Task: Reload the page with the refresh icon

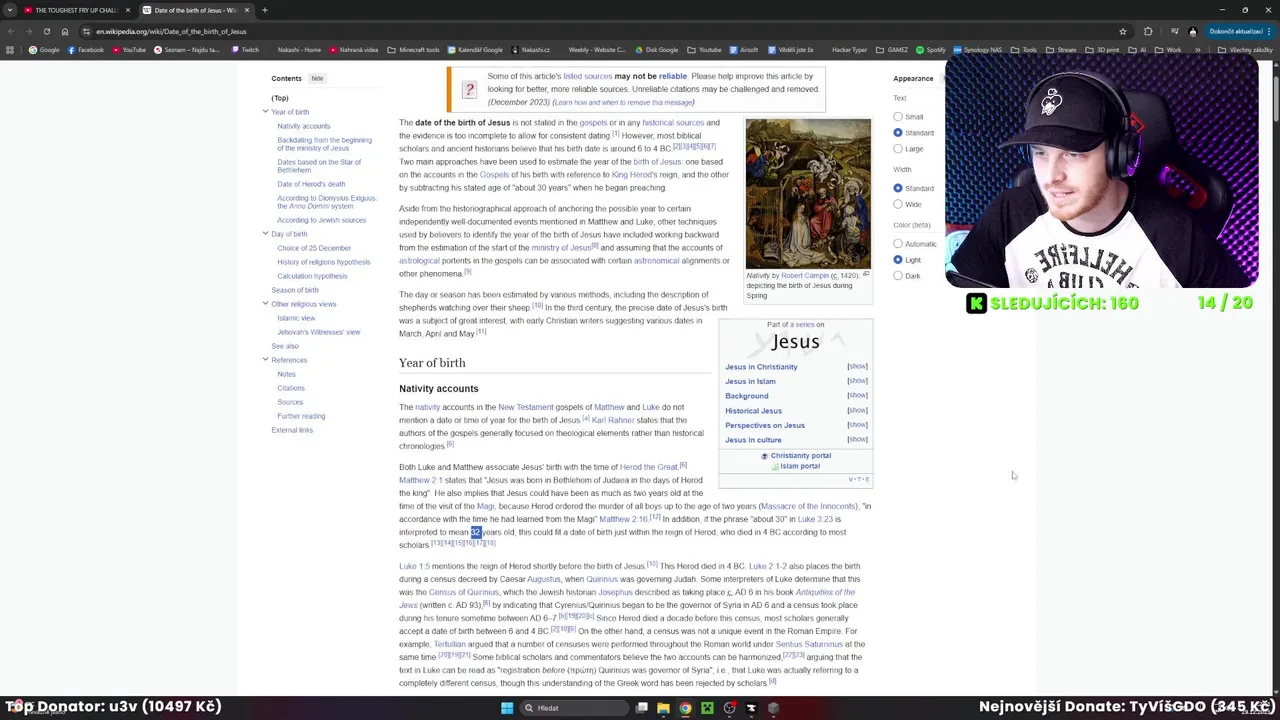Action: tap(46, 31)
